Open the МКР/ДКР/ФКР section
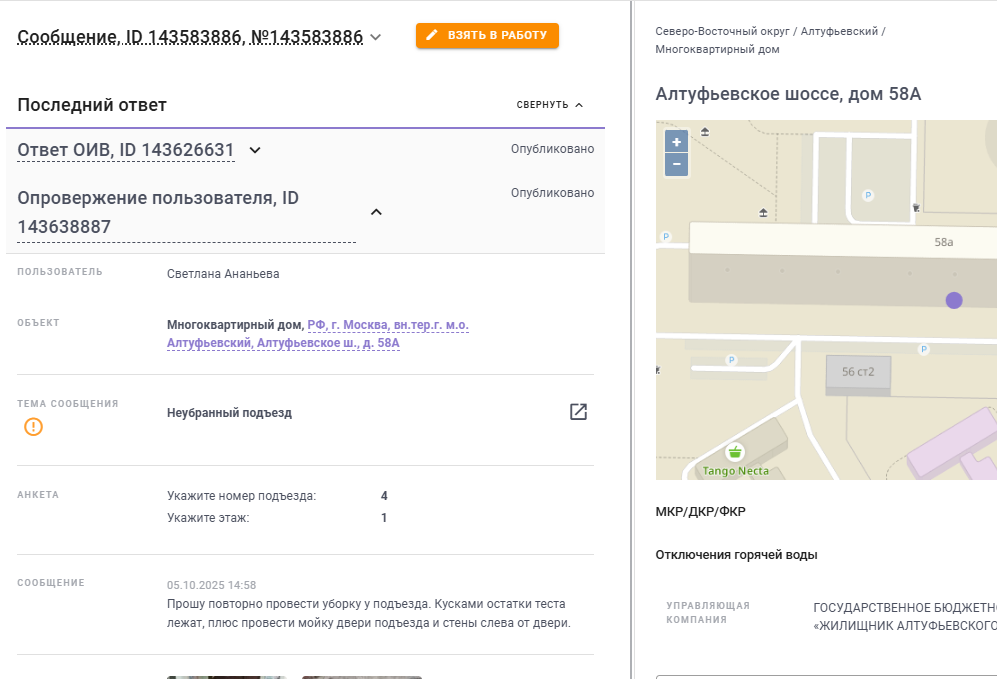 click(x=700, y=512)
